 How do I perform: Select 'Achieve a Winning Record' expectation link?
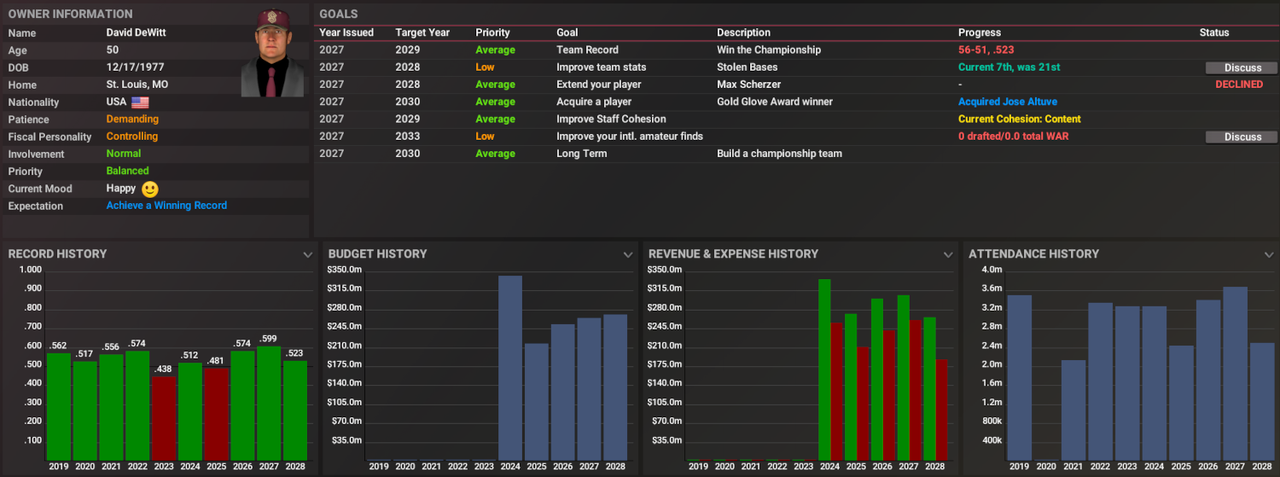coord(167,206)
